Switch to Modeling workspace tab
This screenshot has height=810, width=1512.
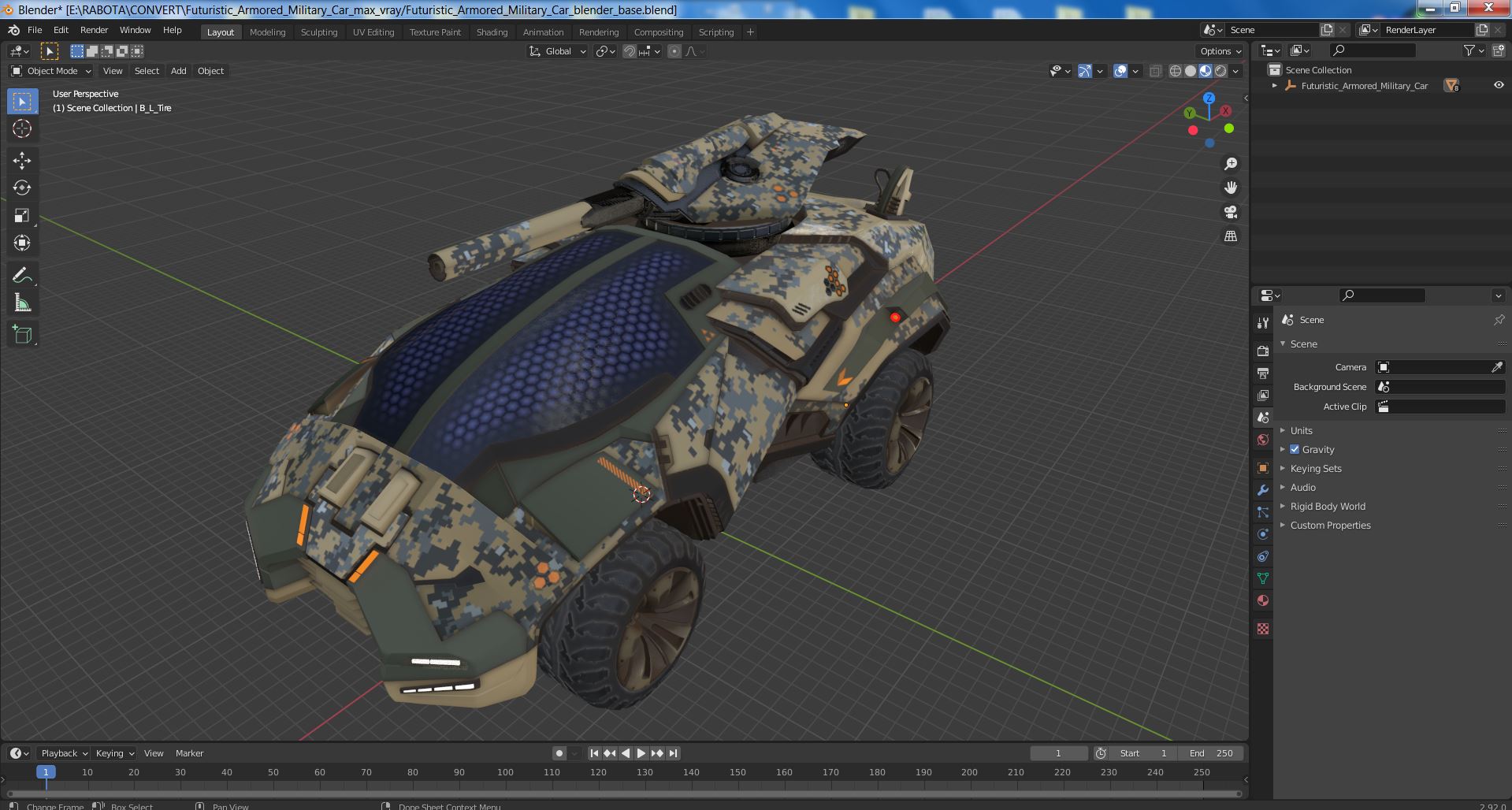(267, 32)
